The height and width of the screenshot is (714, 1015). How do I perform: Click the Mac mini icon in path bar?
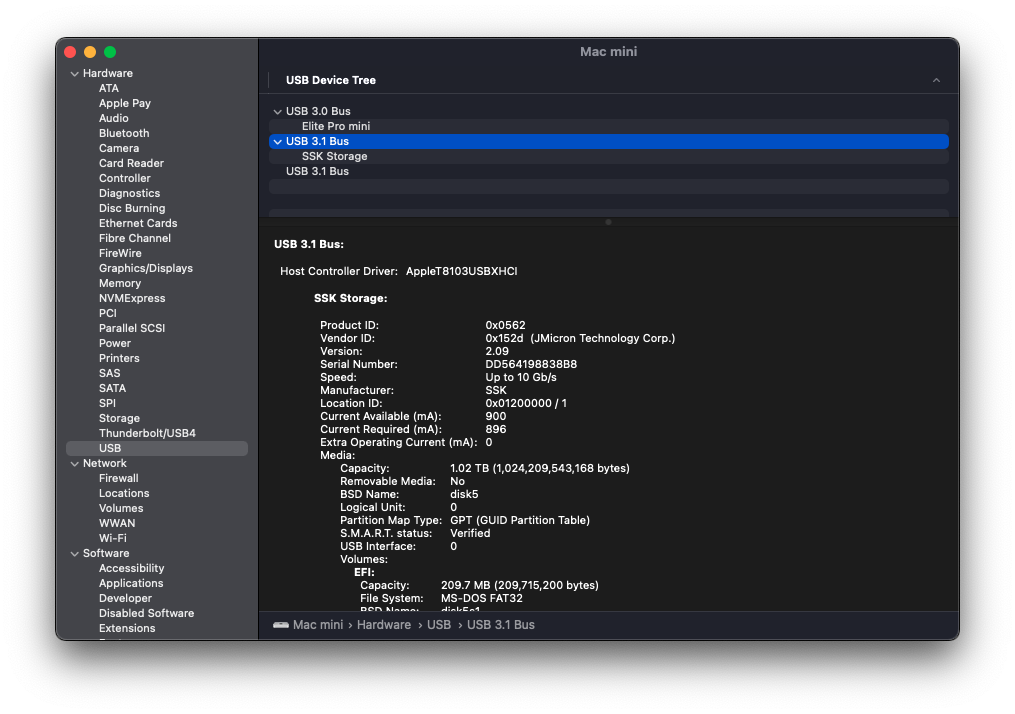(281, 625)
